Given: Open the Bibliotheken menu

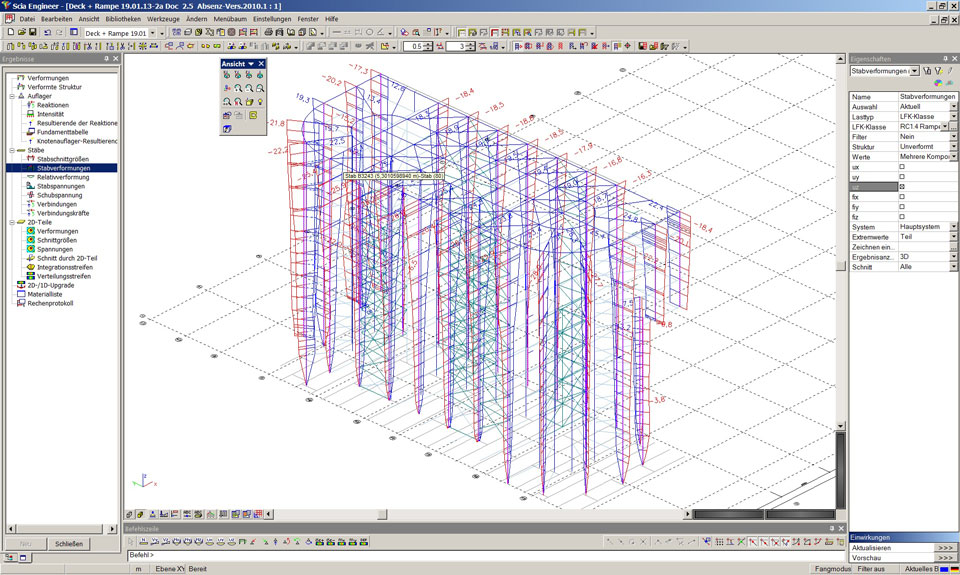Looking at the screenshot, I should click(123, 19).
